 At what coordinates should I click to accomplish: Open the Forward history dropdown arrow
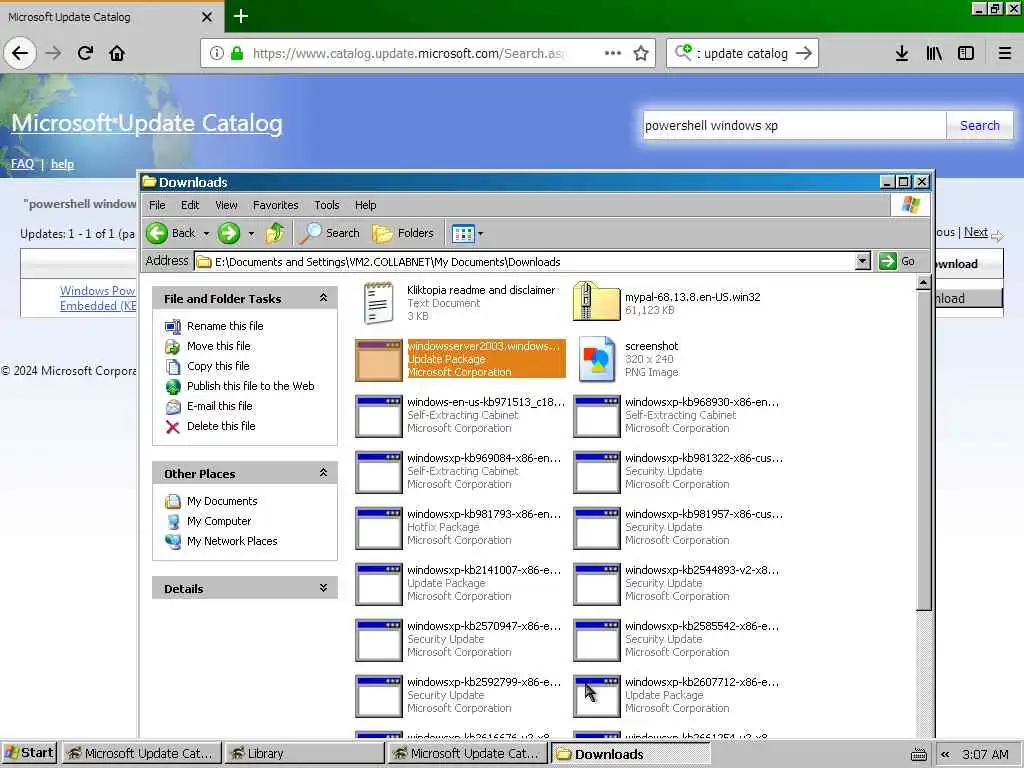(x=251, y=233)
